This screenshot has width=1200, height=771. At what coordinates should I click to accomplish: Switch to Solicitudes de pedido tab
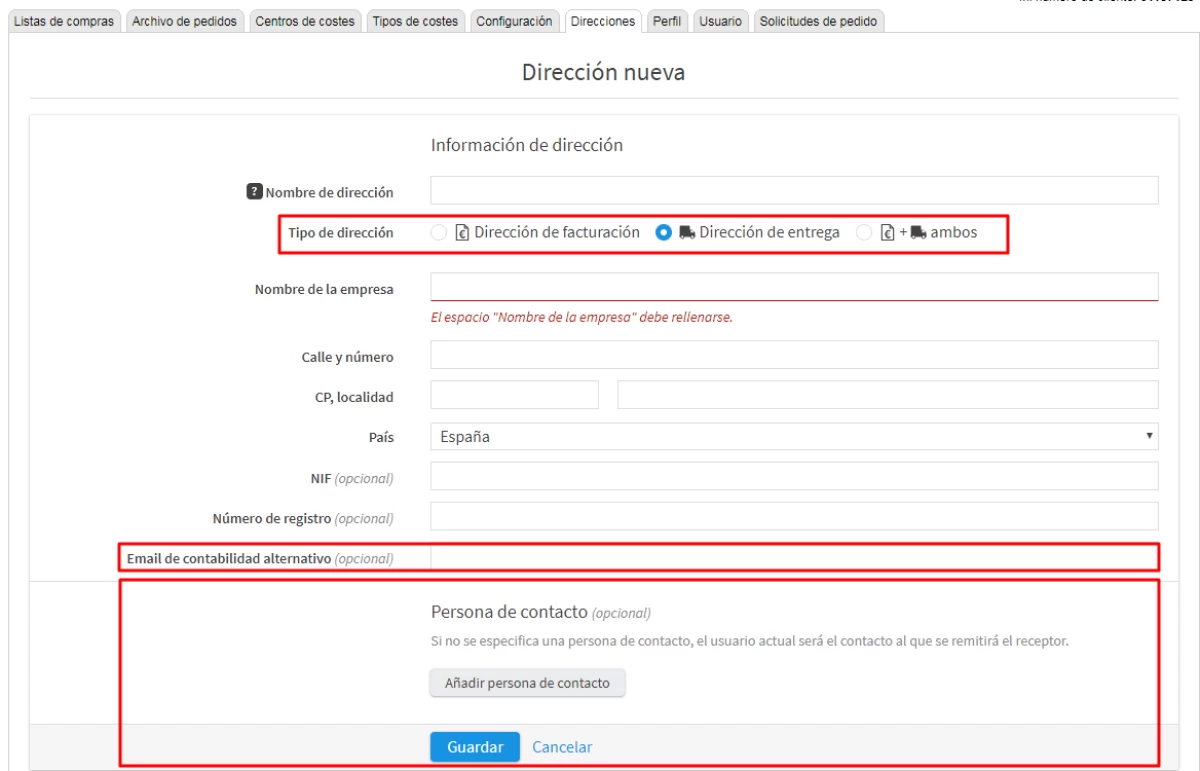pyautogui.click(x=819, y=22)
